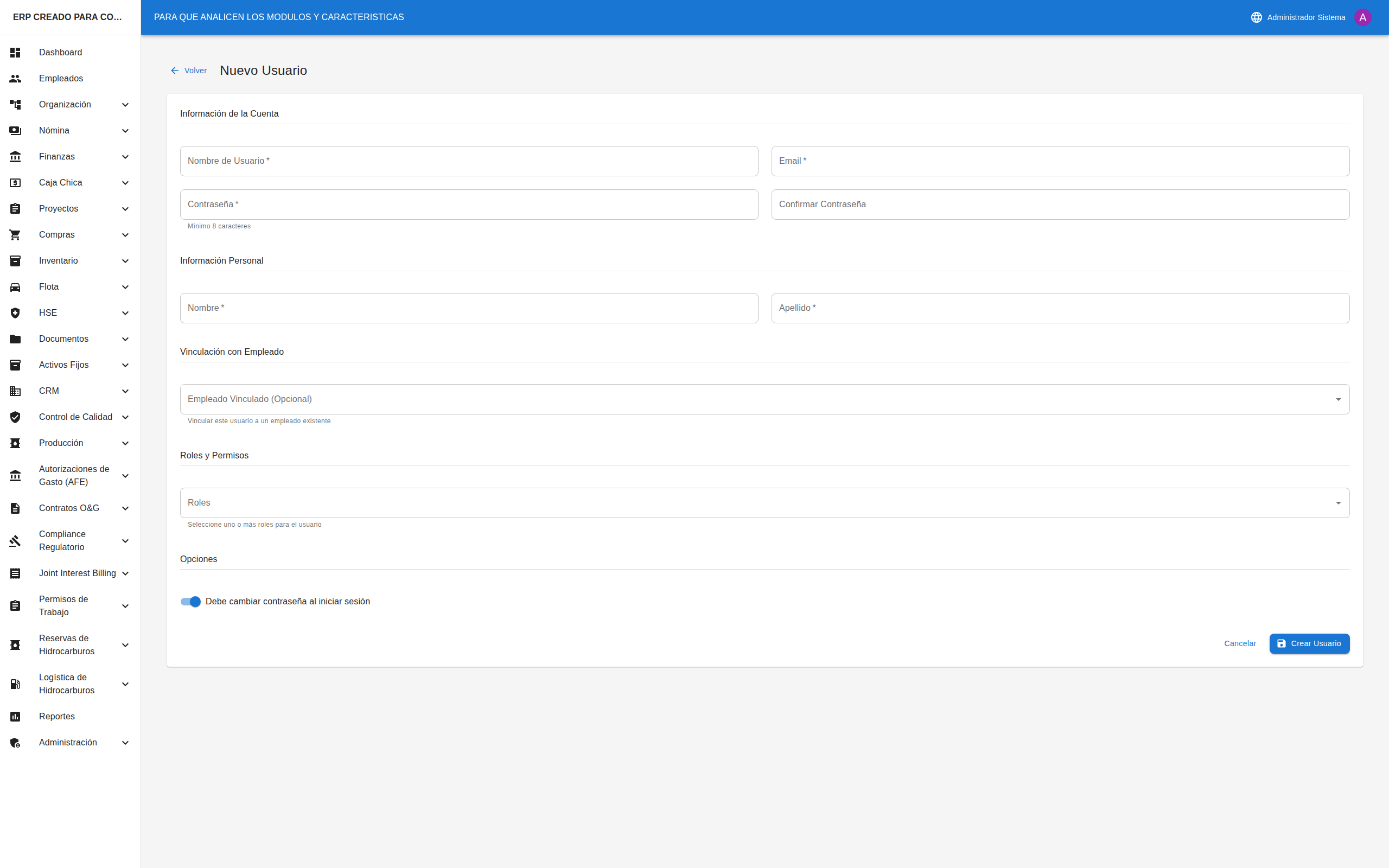Click the Flota car icon
Viewport: 1389px width, 868px height.
tap(16, 287)
